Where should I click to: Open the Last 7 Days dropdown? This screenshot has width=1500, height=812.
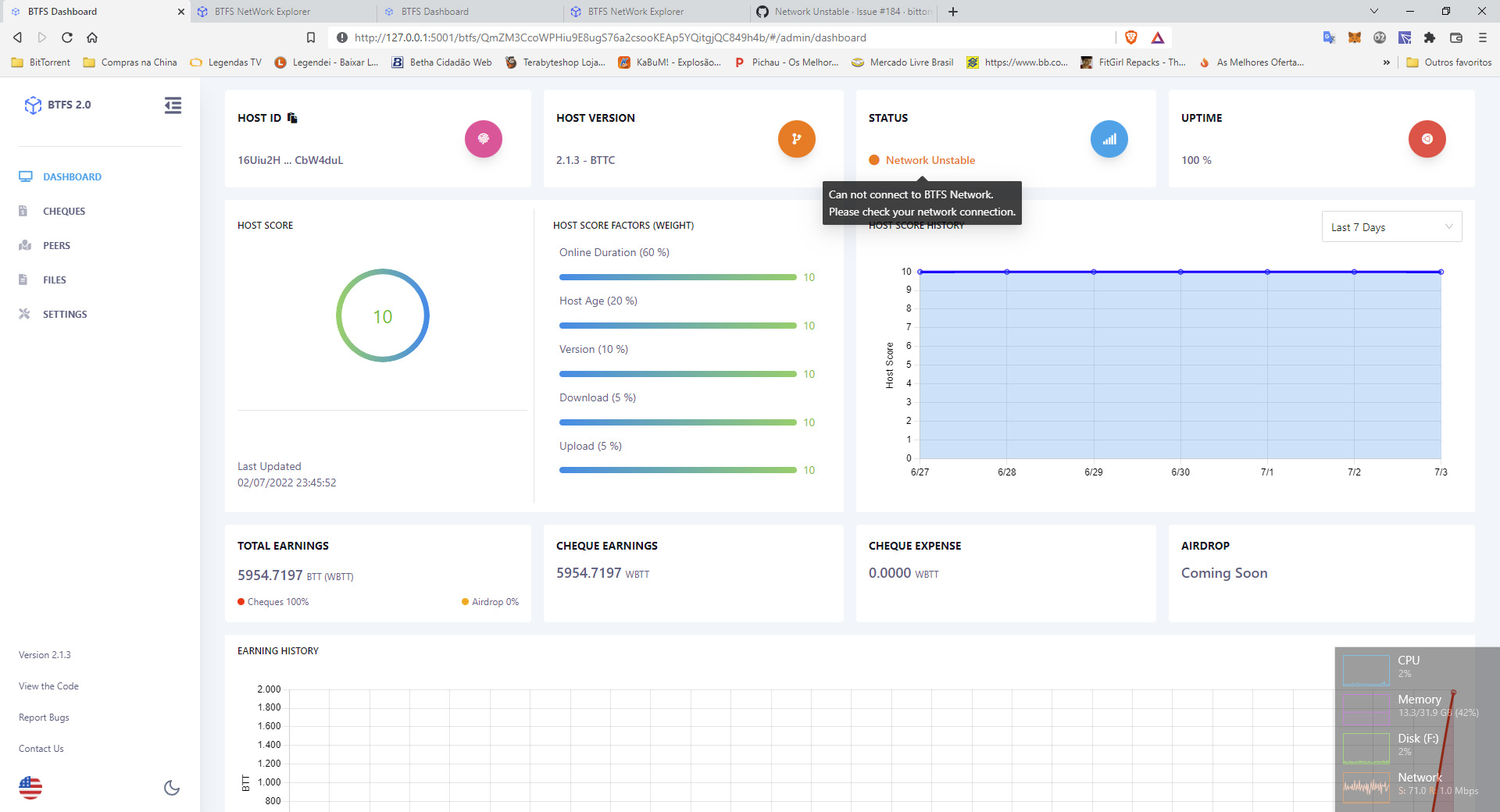[x=1391, y=226]
